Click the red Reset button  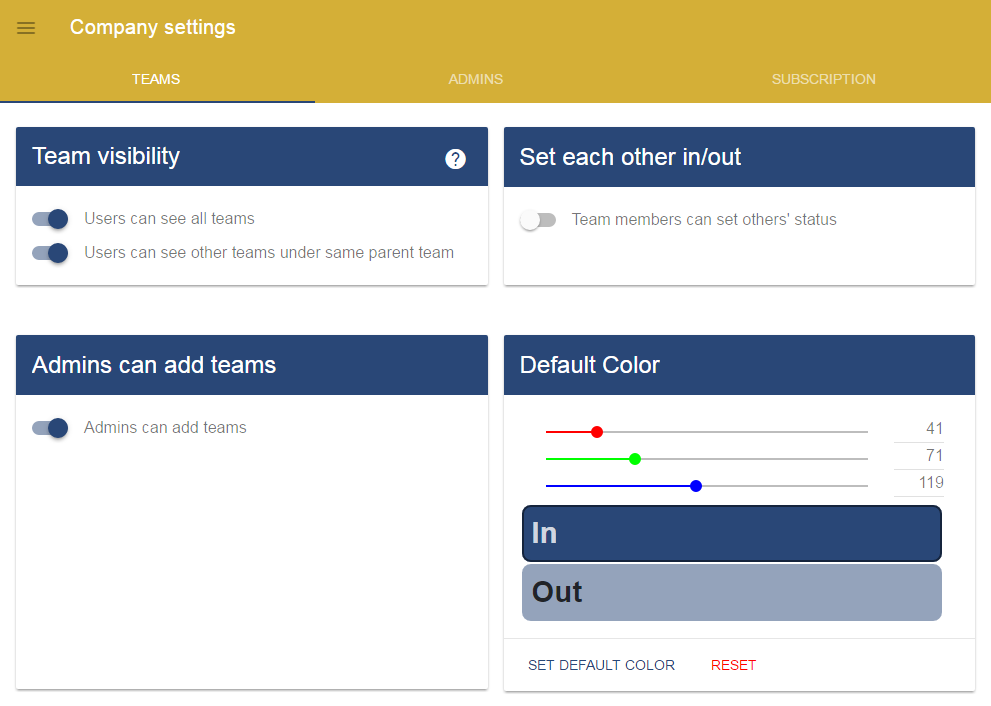(733, 665)
